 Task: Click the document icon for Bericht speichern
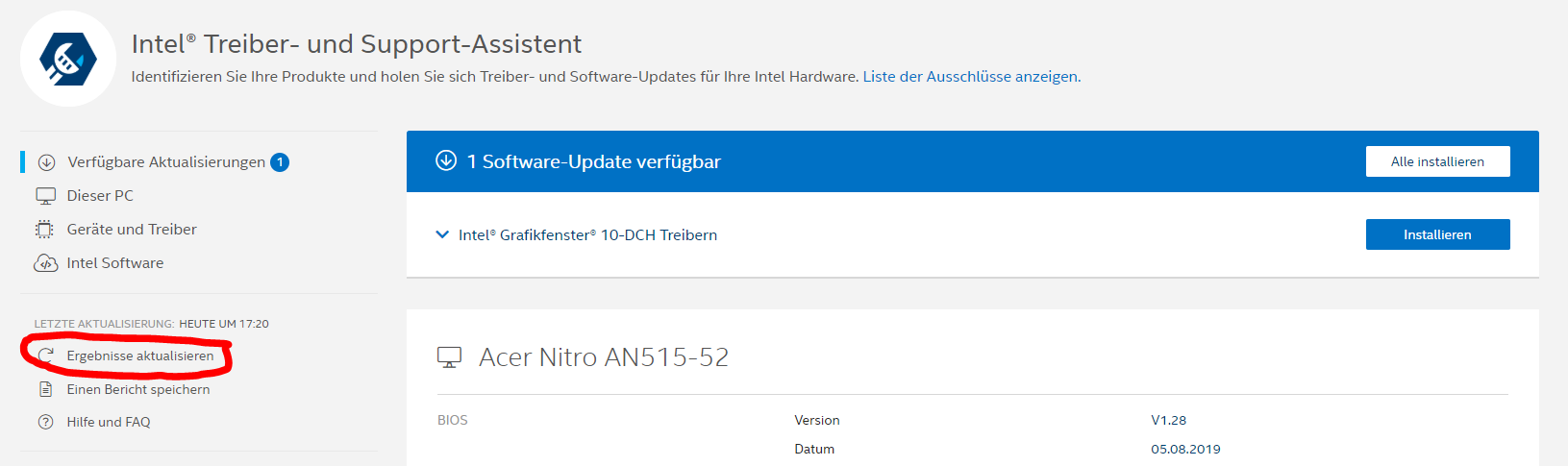click(45, 389)
